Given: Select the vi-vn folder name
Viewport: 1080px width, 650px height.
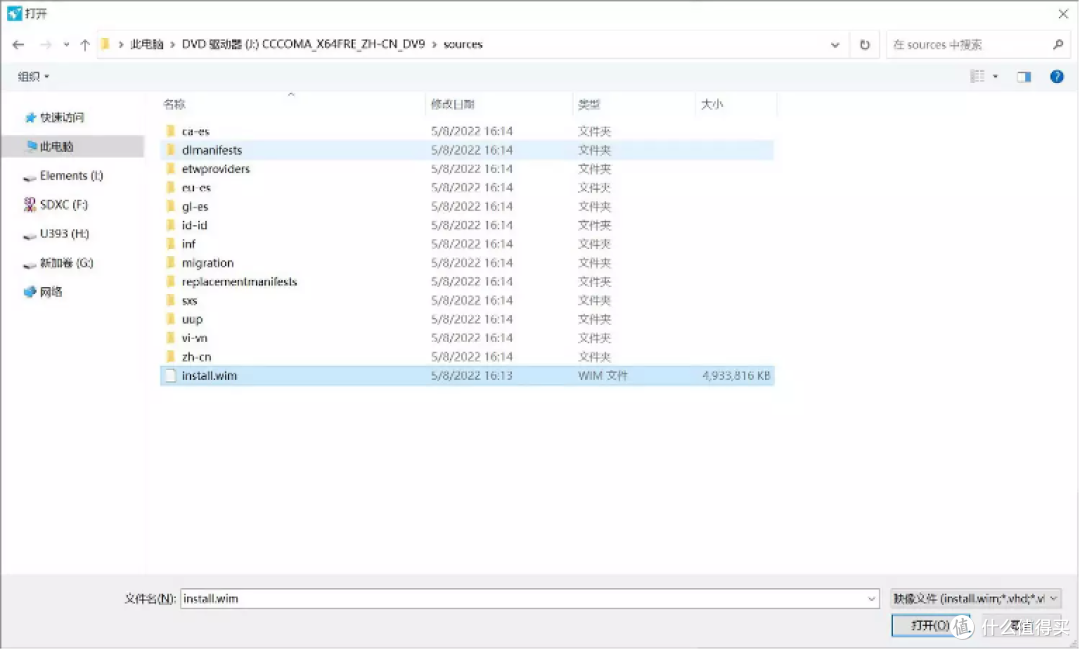Looking at the screenshot, I should point(194,338).
